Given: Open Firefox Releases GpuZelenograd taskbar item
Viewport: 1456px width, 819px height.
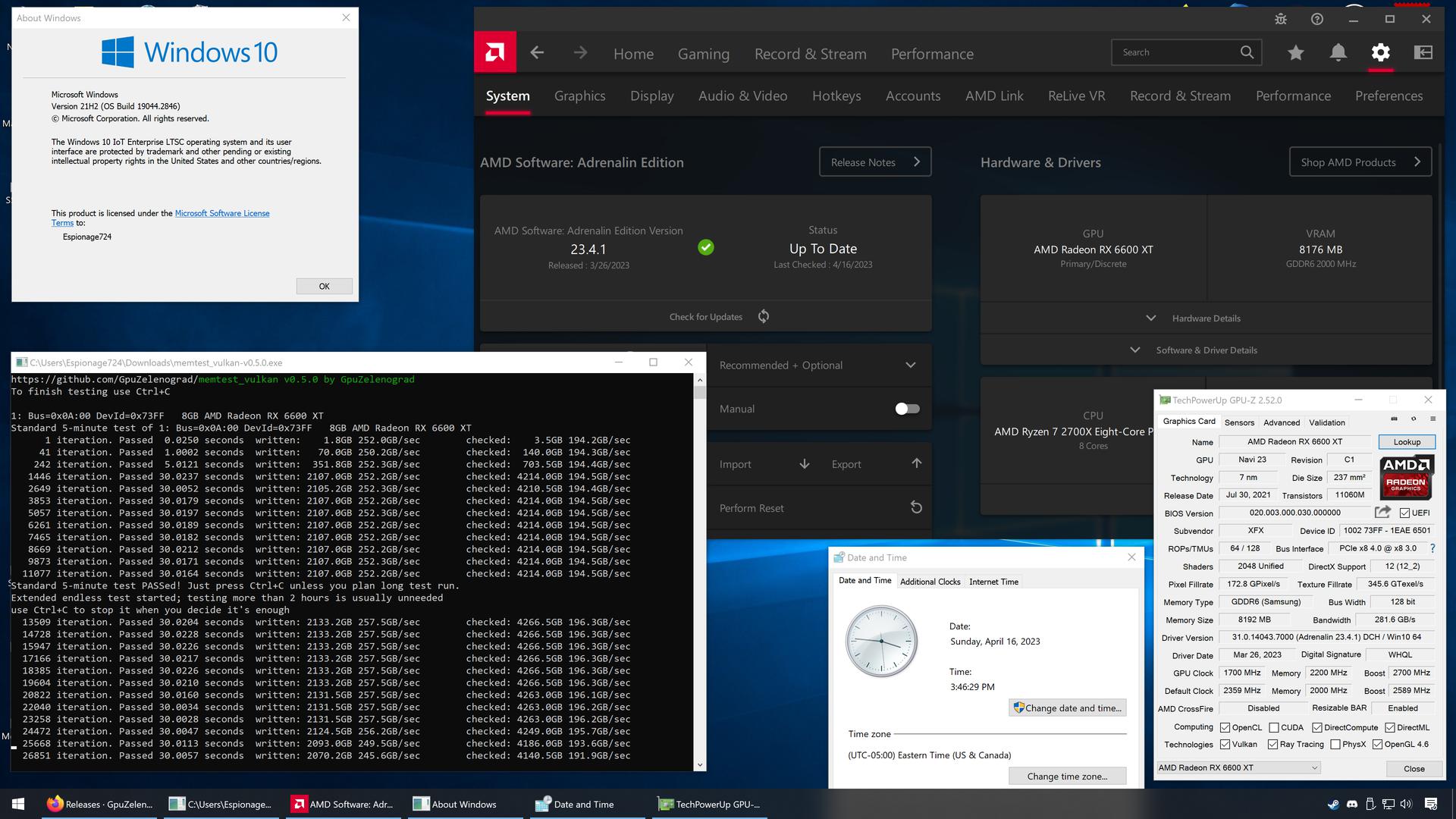Looking at the screenshot, I should pyautogui.click(x=99, y=804).
